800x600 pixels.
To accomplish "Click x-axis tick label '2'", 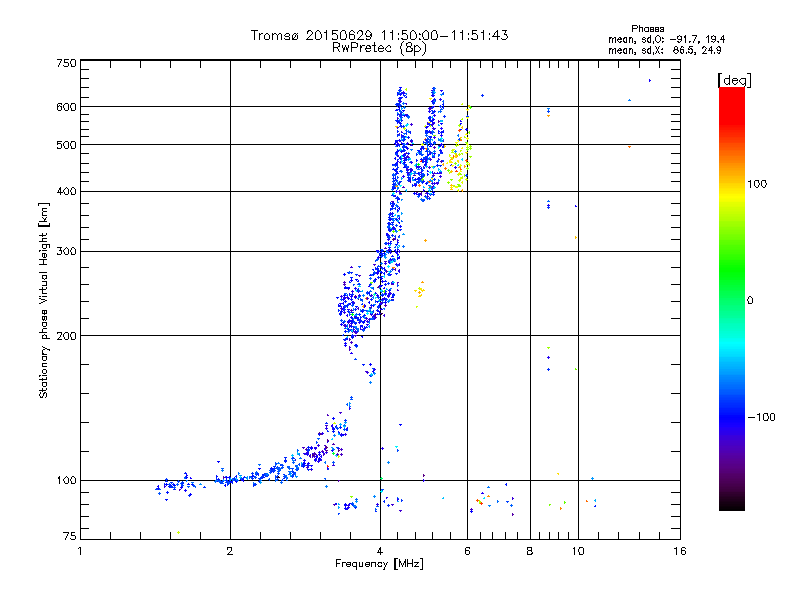I will pos(230,551).
